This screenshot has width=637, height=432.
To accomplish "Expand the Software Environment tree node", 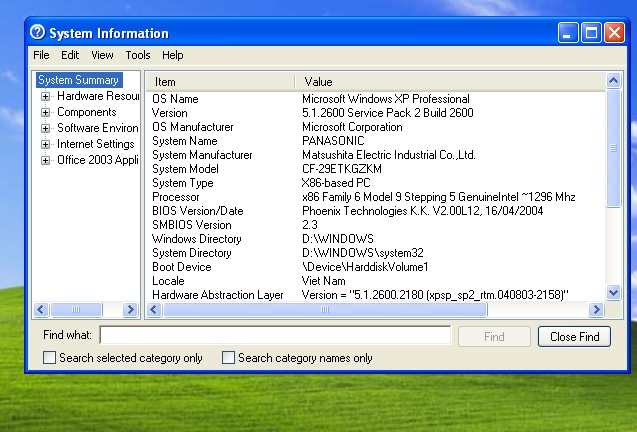I will point(46,129).
